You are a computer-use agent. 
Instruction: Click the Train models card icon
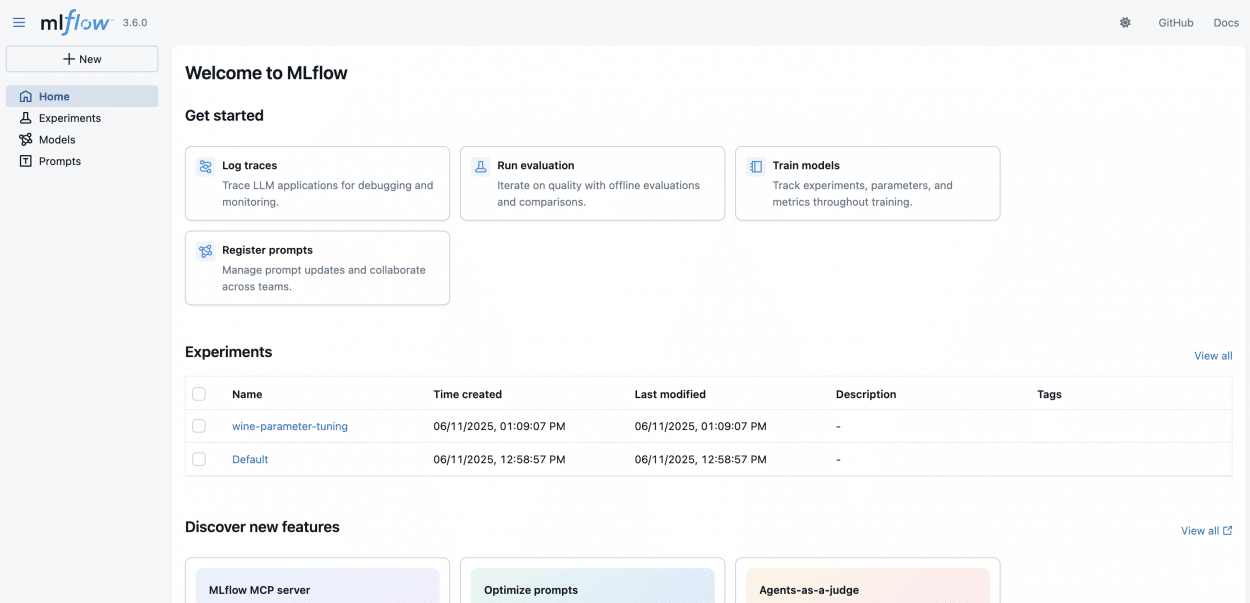coord(756,165)
